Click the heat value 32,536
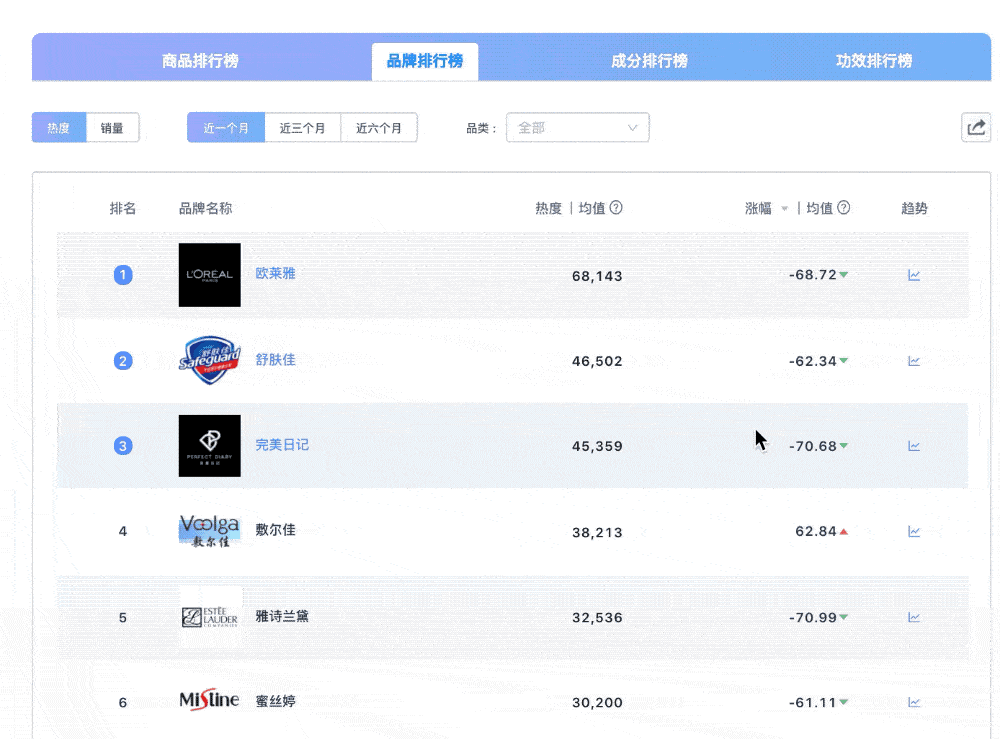1000x739 pixels. click(597, 617)
